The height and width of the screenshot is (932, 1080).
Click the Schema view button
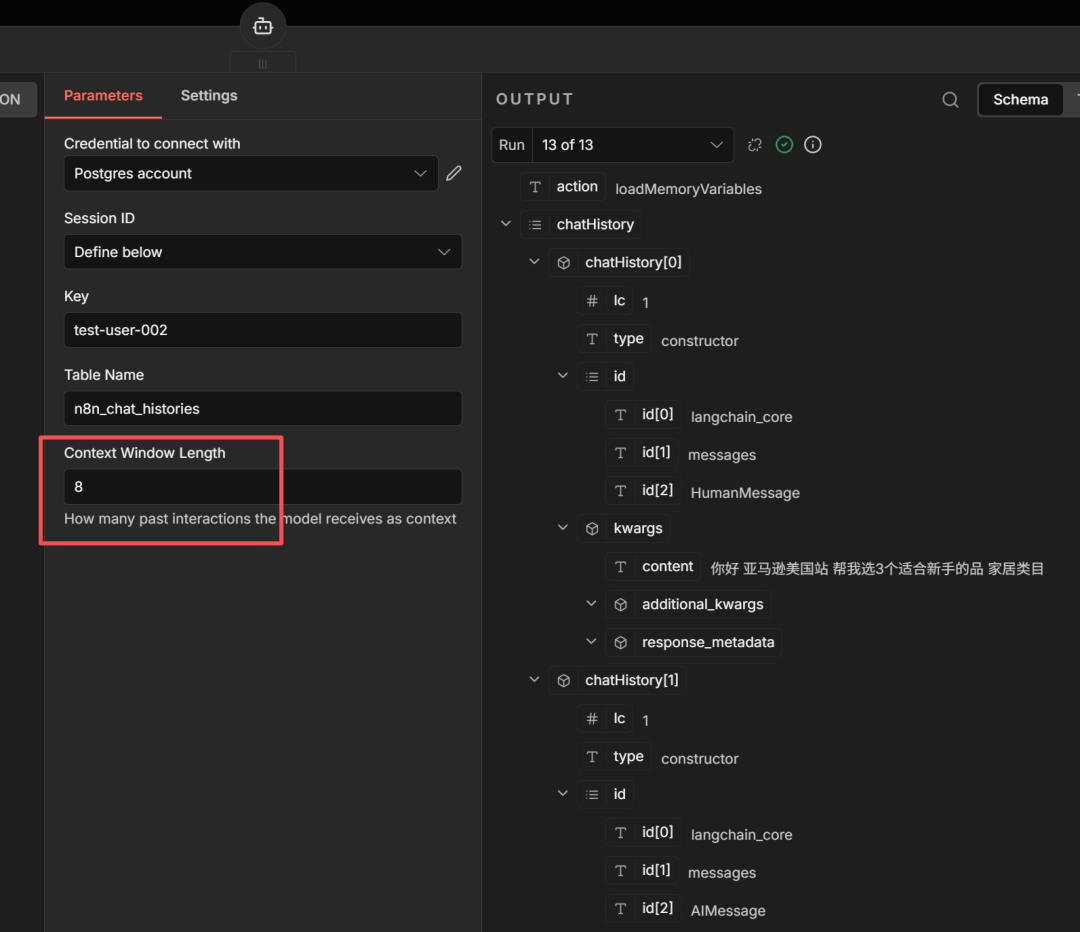(x=1020, y=99)
